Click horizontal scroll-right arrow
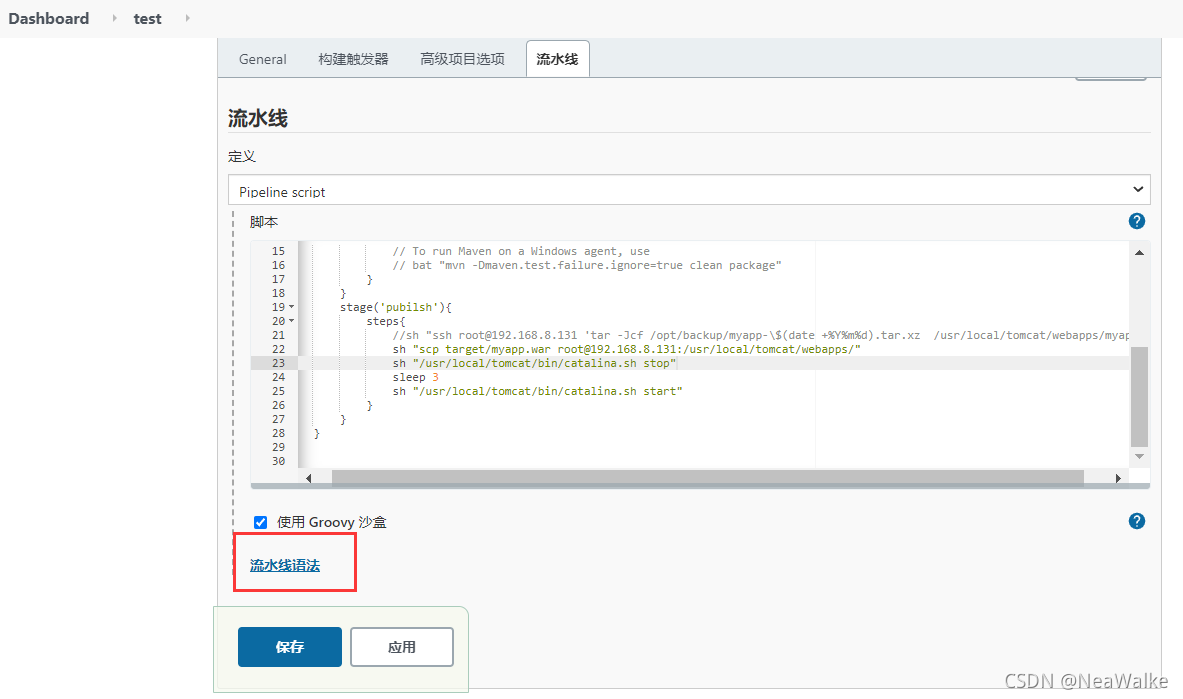Viewport: 1183px width, 699px height. click(x=1118, y=478)
